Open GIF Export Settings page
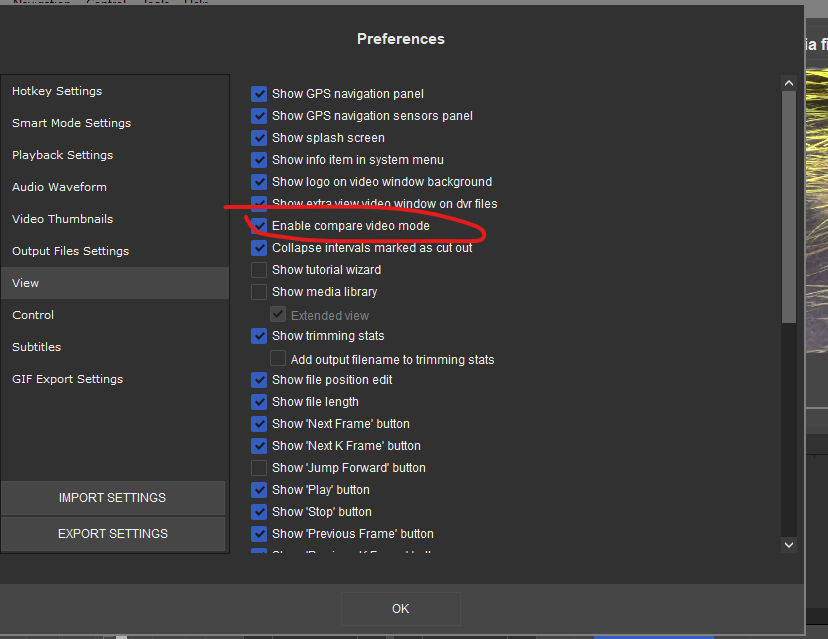 click(67, 379)
